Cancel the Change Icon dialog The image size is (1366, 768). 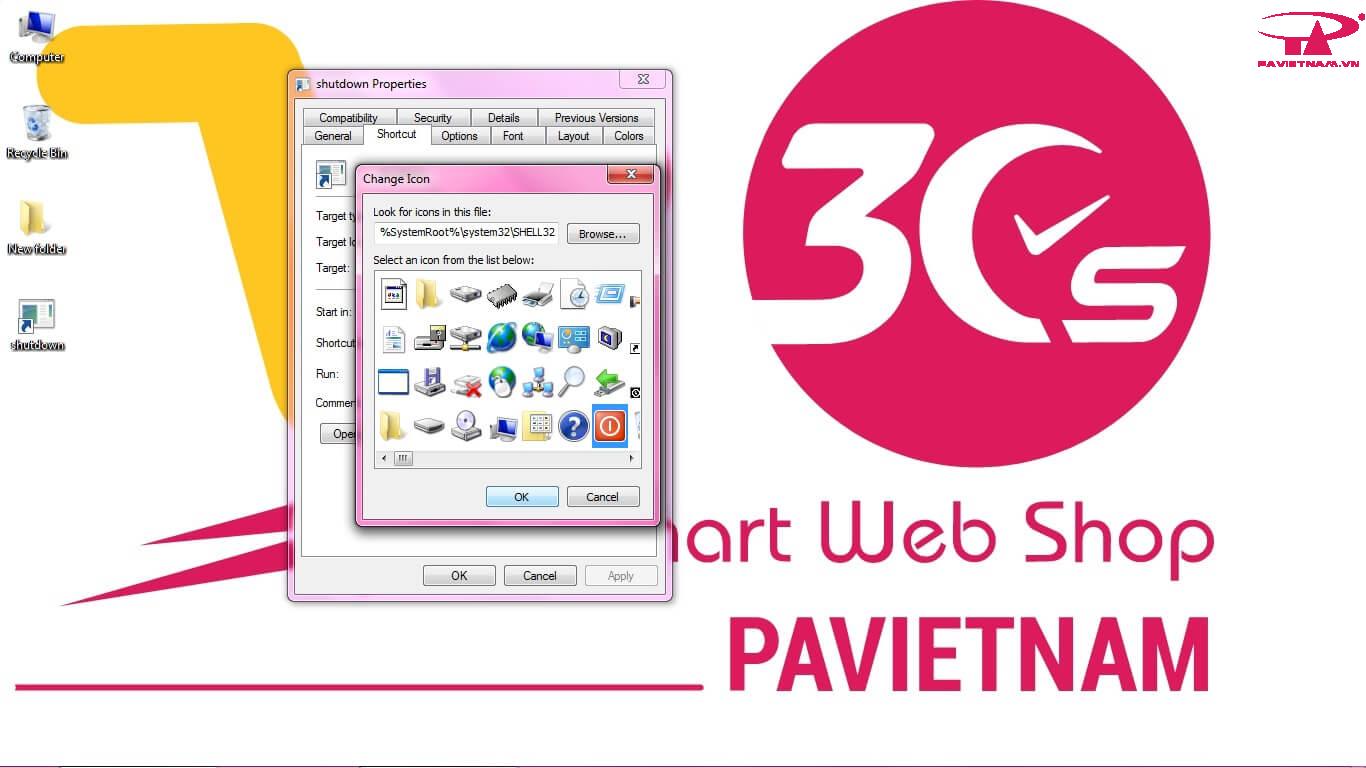coord(602,497)
